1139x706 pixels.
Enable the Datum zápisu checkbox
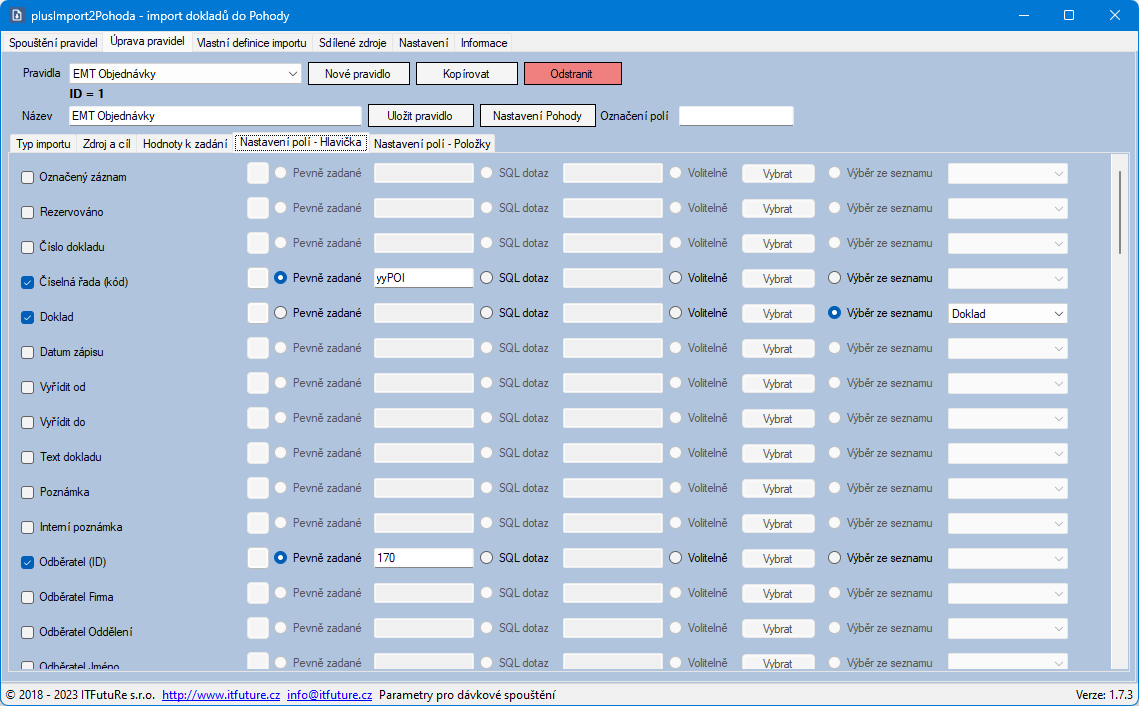[28, 352]
